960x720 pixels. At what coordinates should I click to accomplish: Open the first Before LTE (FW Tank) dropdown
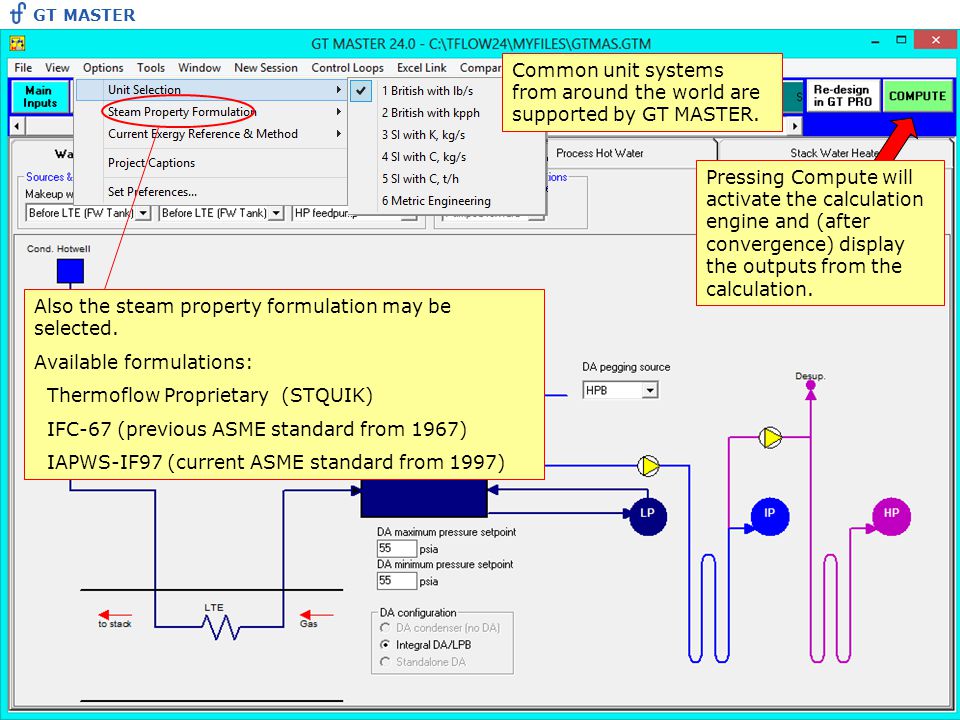coord(143,212)
